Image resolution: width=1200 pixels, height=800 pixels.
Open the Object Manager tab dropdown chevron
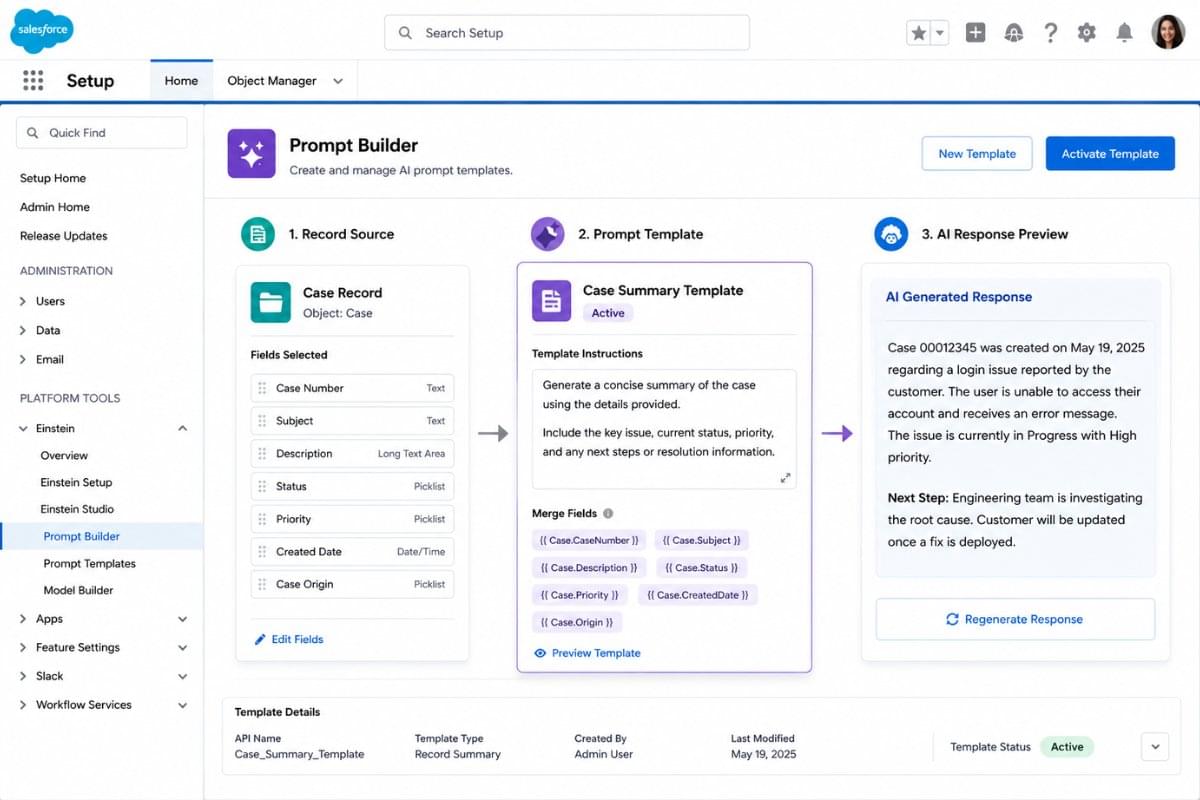(x=338, y=81)
